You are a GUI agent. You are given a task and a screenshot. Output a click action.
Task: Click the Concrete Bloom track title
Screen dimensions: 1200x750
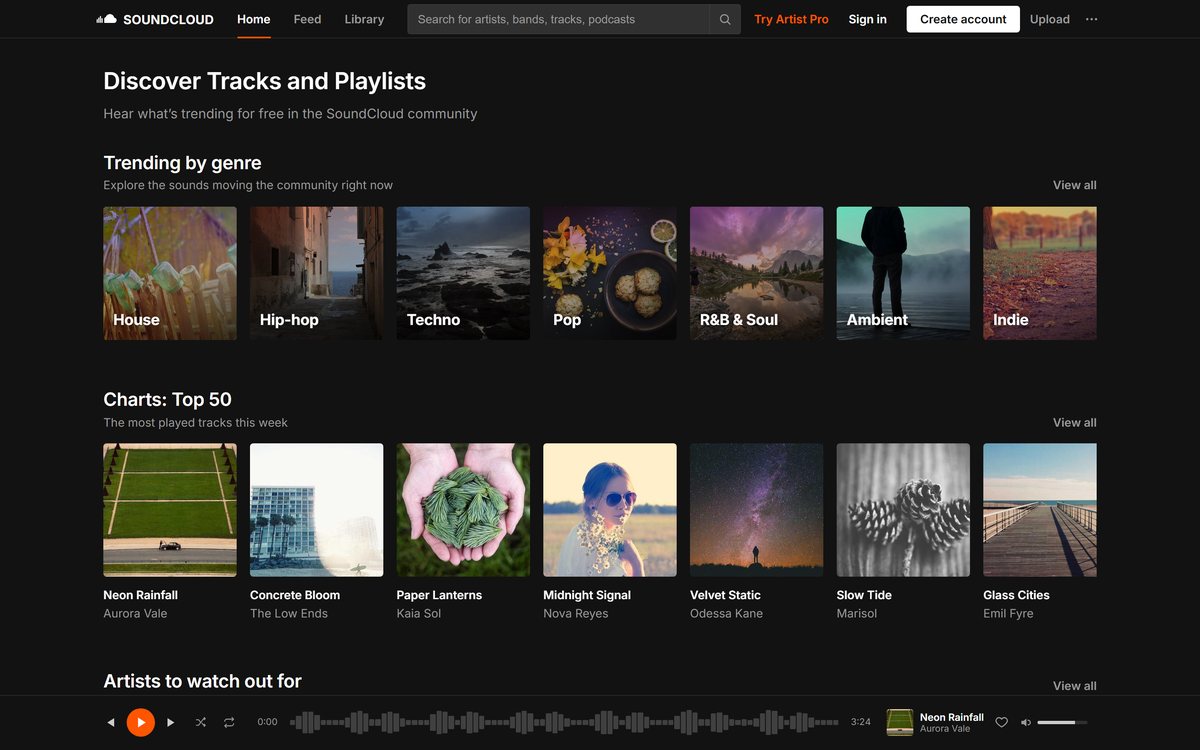pos(295,595)
